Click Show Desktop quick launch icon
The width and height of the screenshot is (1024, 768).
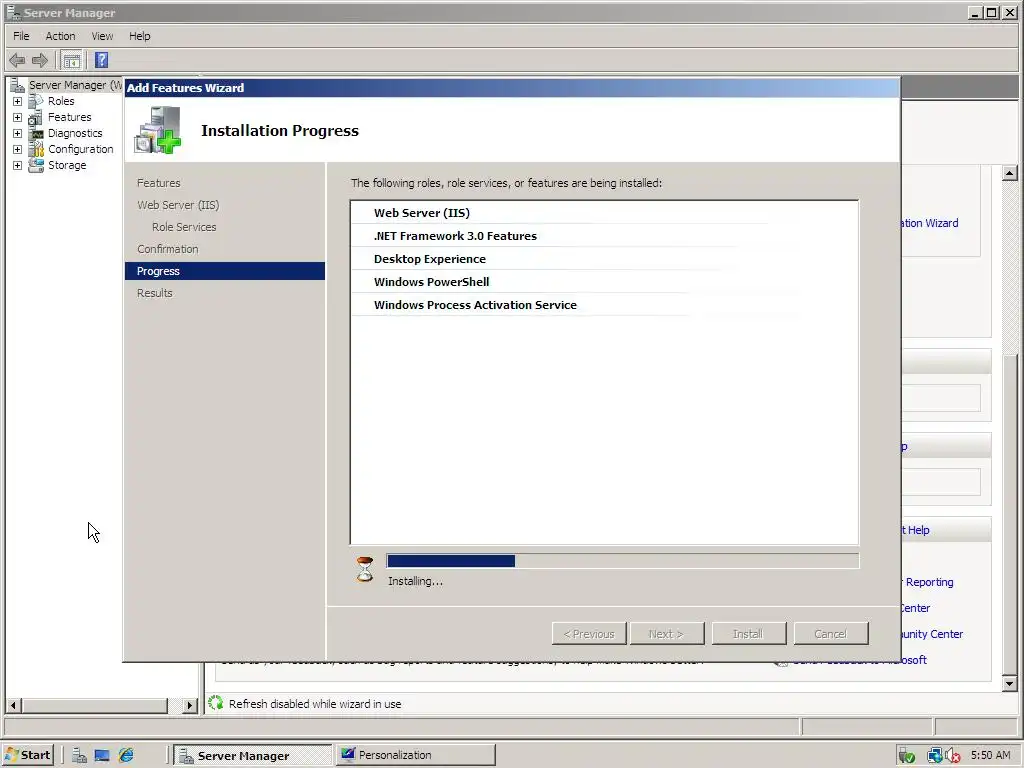click(102, 756)
